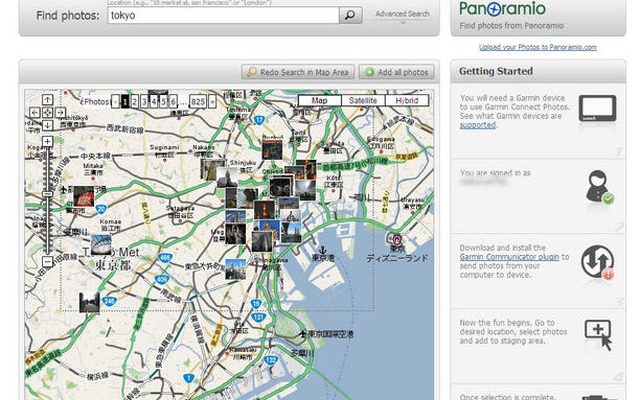Open the photo thumbnail north of Shinjuku

[x=272, y=150]
